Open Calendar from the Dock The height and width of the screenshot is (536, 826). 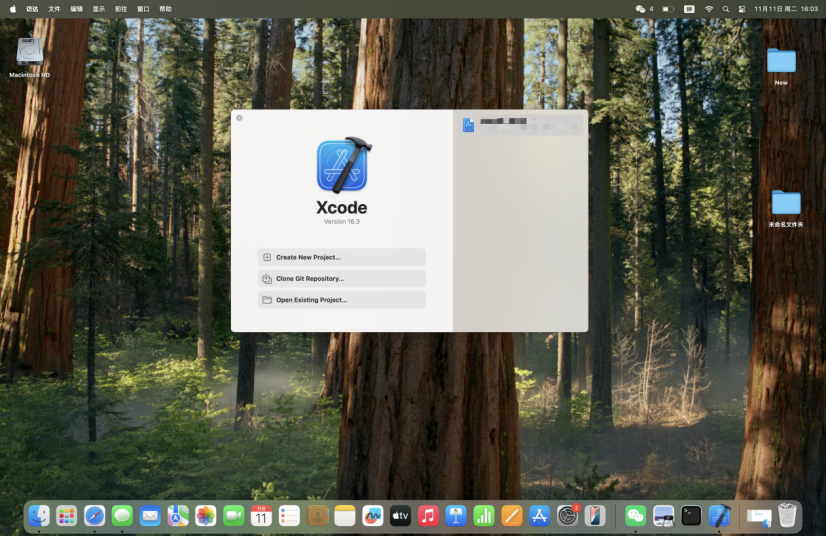[261, 516]
